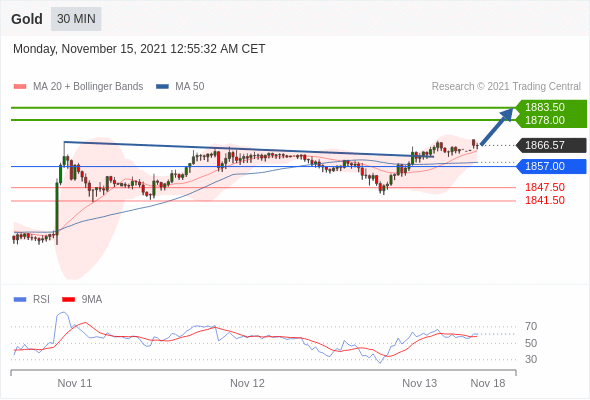Click the blue MA 50 legend swatch
The height and width of the screenshot is (400, 590).
162,87
